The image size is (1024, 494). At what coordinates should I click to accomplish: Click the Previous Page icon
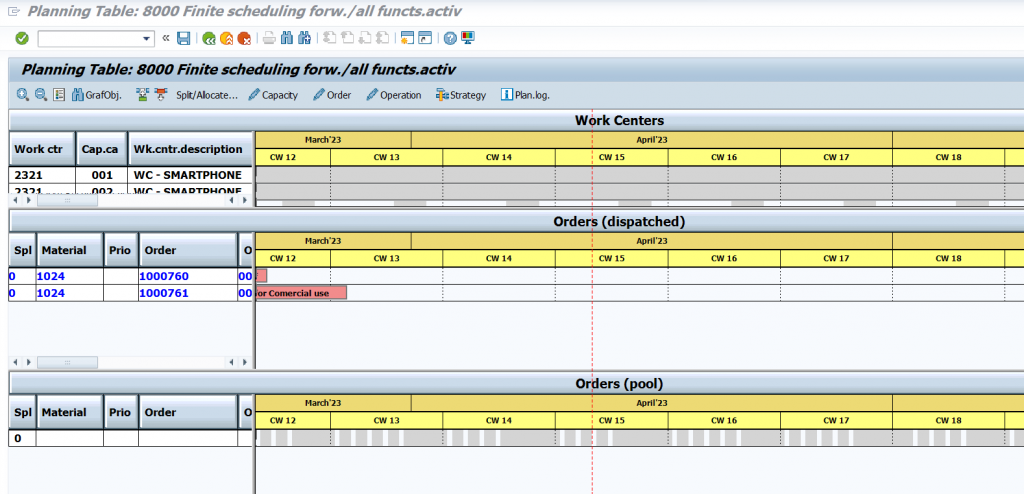coord(347,39)
